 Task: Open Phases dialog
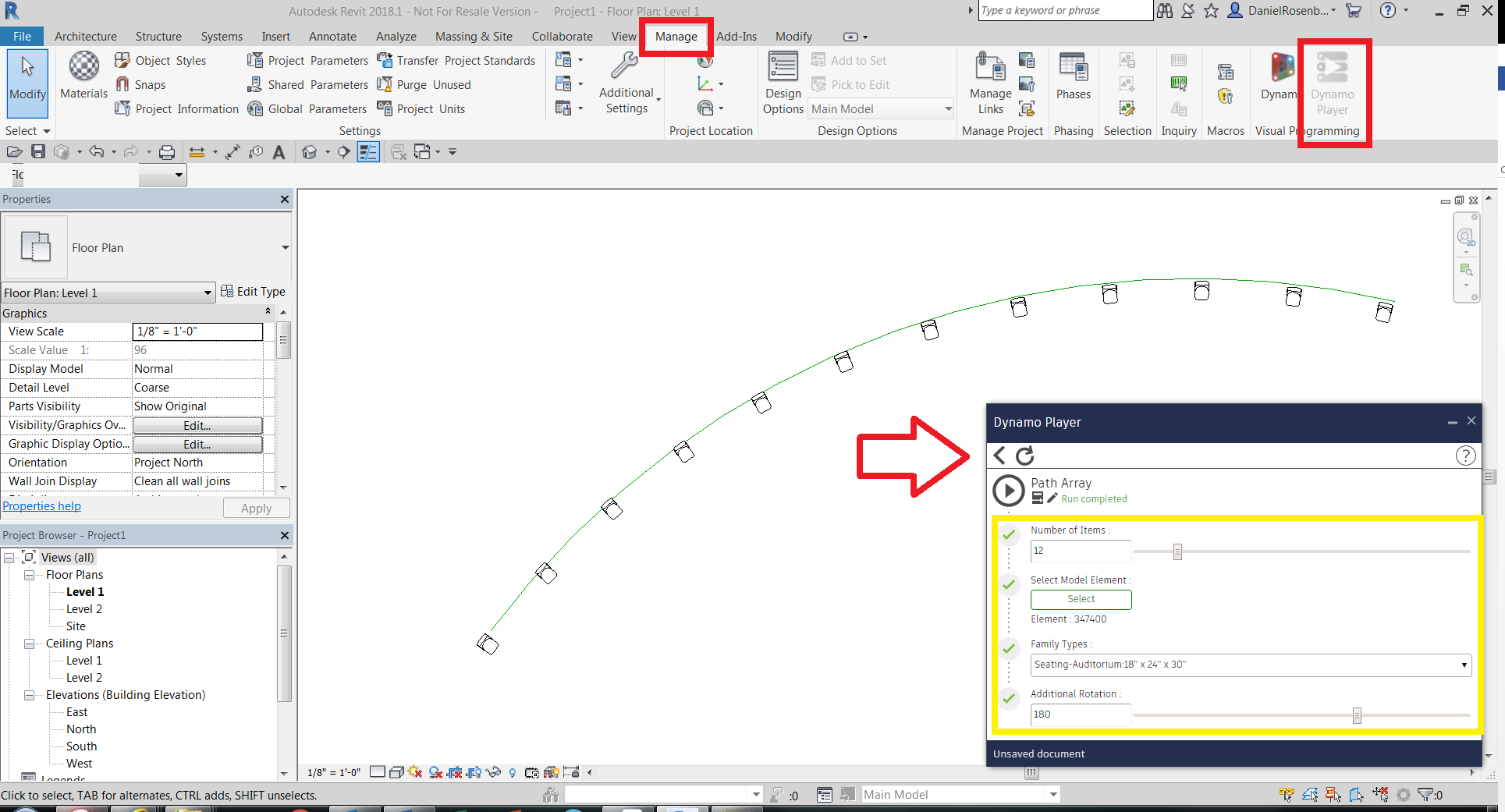1073,76
